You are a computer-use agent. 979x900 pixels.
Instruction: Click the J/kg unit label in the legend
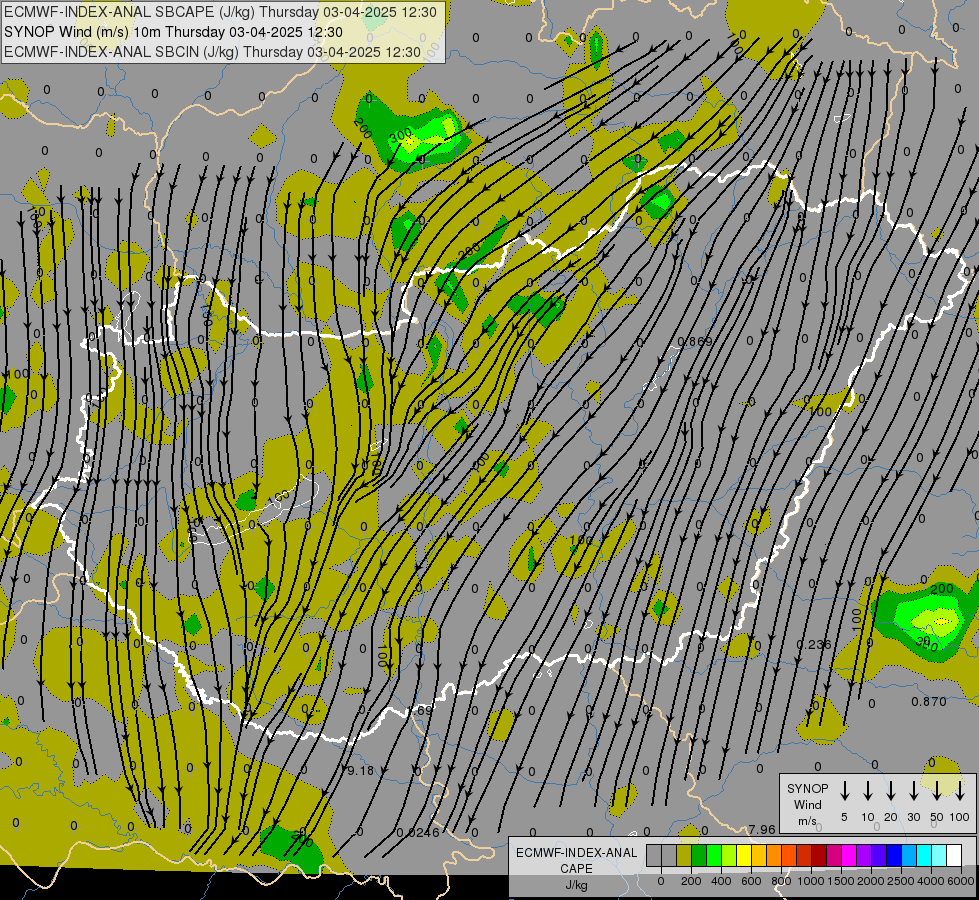click(576, 885)
